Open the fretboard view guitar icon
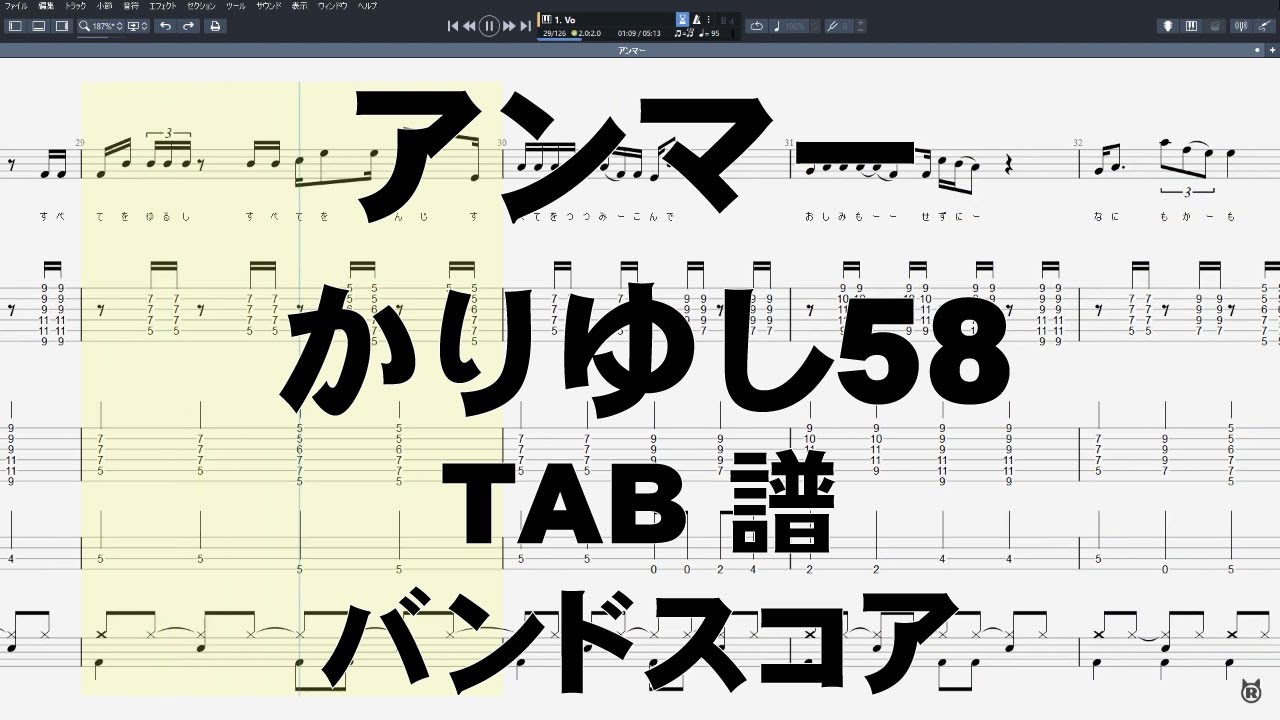 pos(1168,26)
